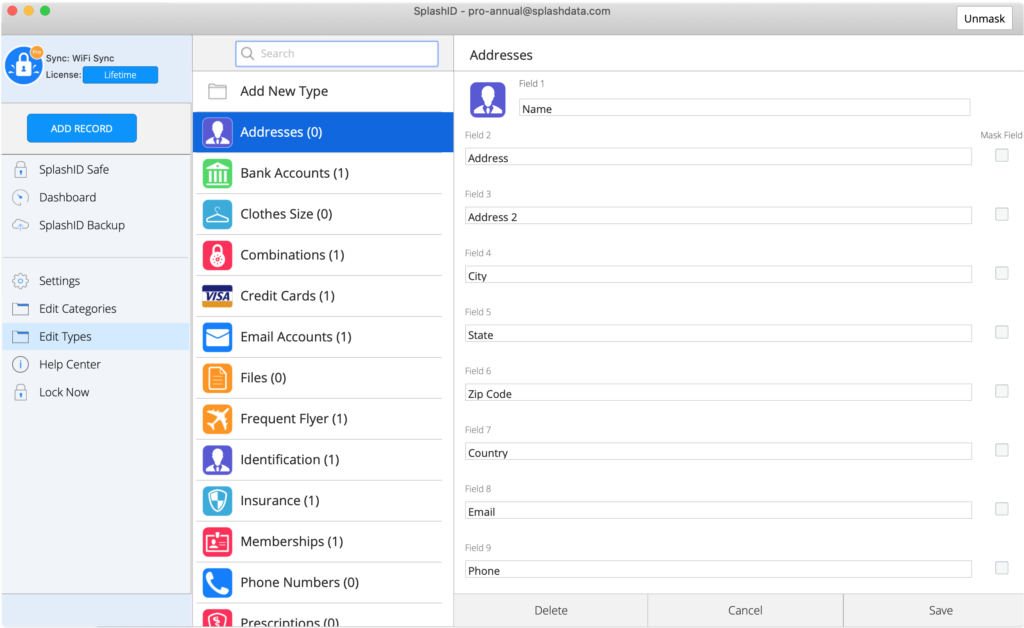
Task: Click the Unmask button
Action: click(x=984, y=19)
